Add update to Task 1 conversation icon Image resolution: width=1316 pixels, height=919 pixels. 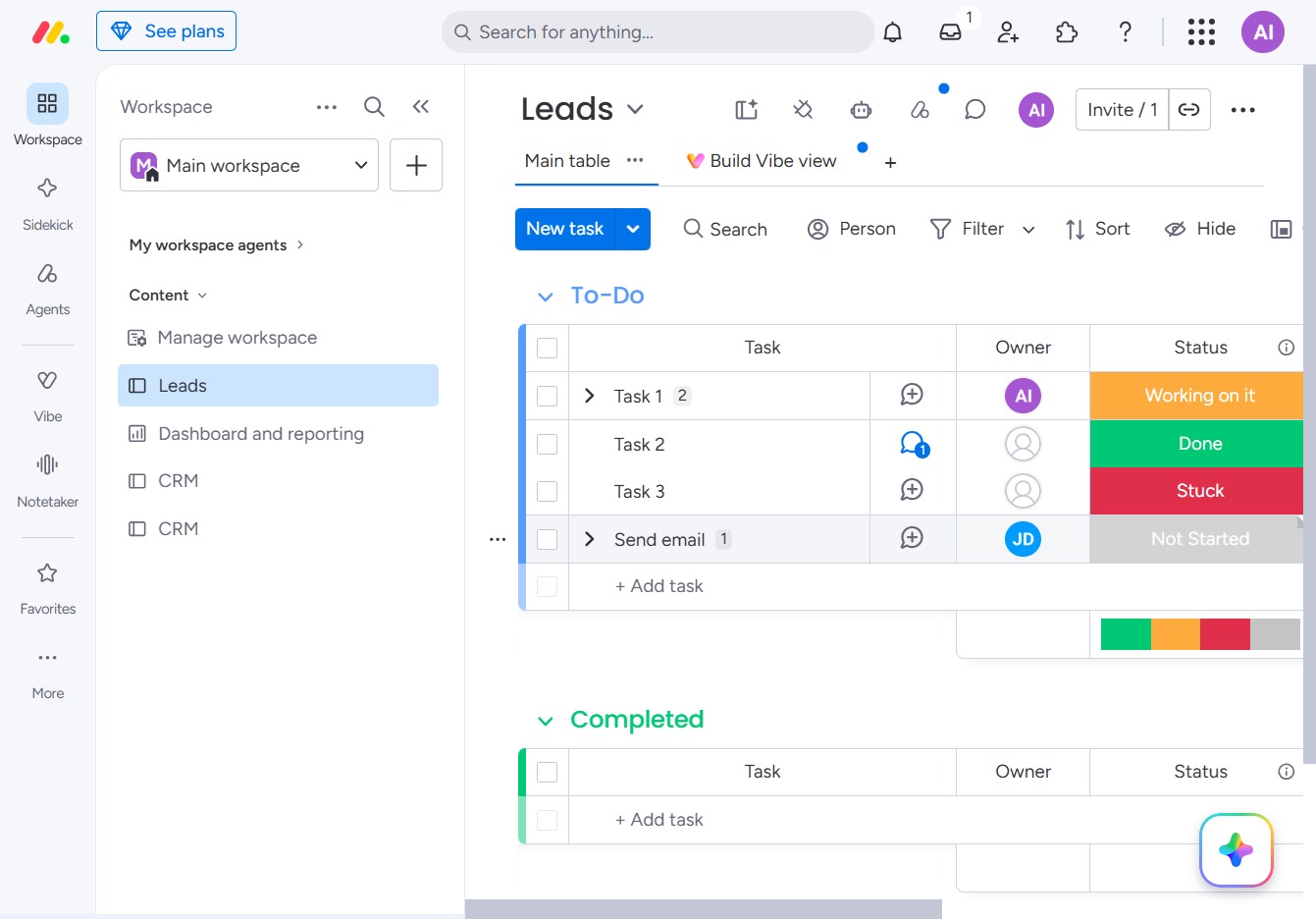912,395
